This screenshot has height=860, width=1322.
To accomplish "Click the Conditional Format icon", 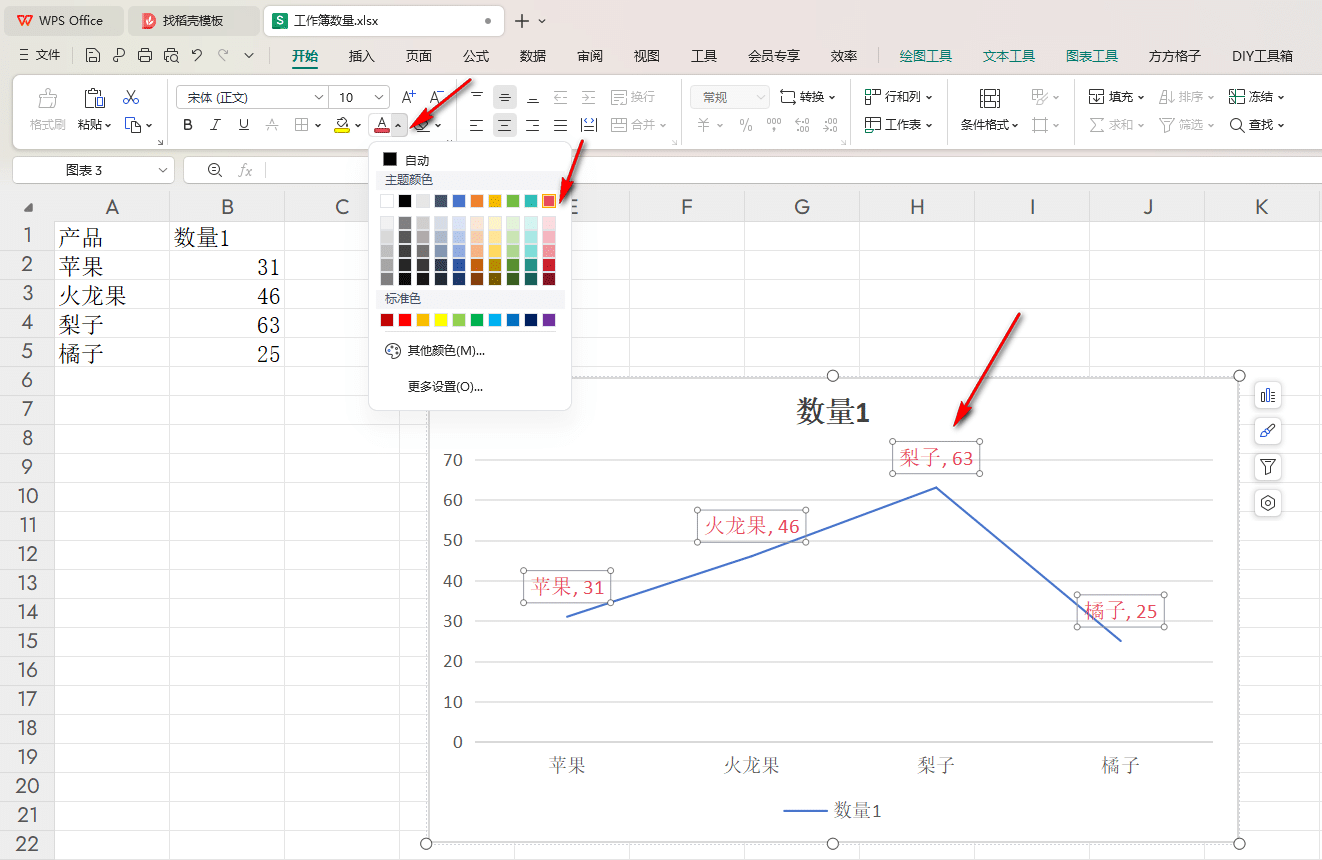I will 989,98.
